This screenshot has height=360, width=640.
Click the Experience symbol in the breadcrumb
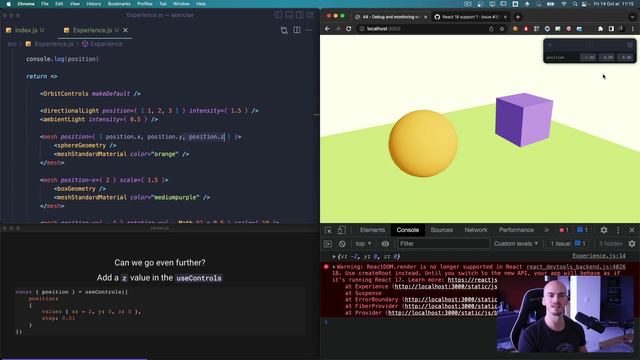click(106, 44)
